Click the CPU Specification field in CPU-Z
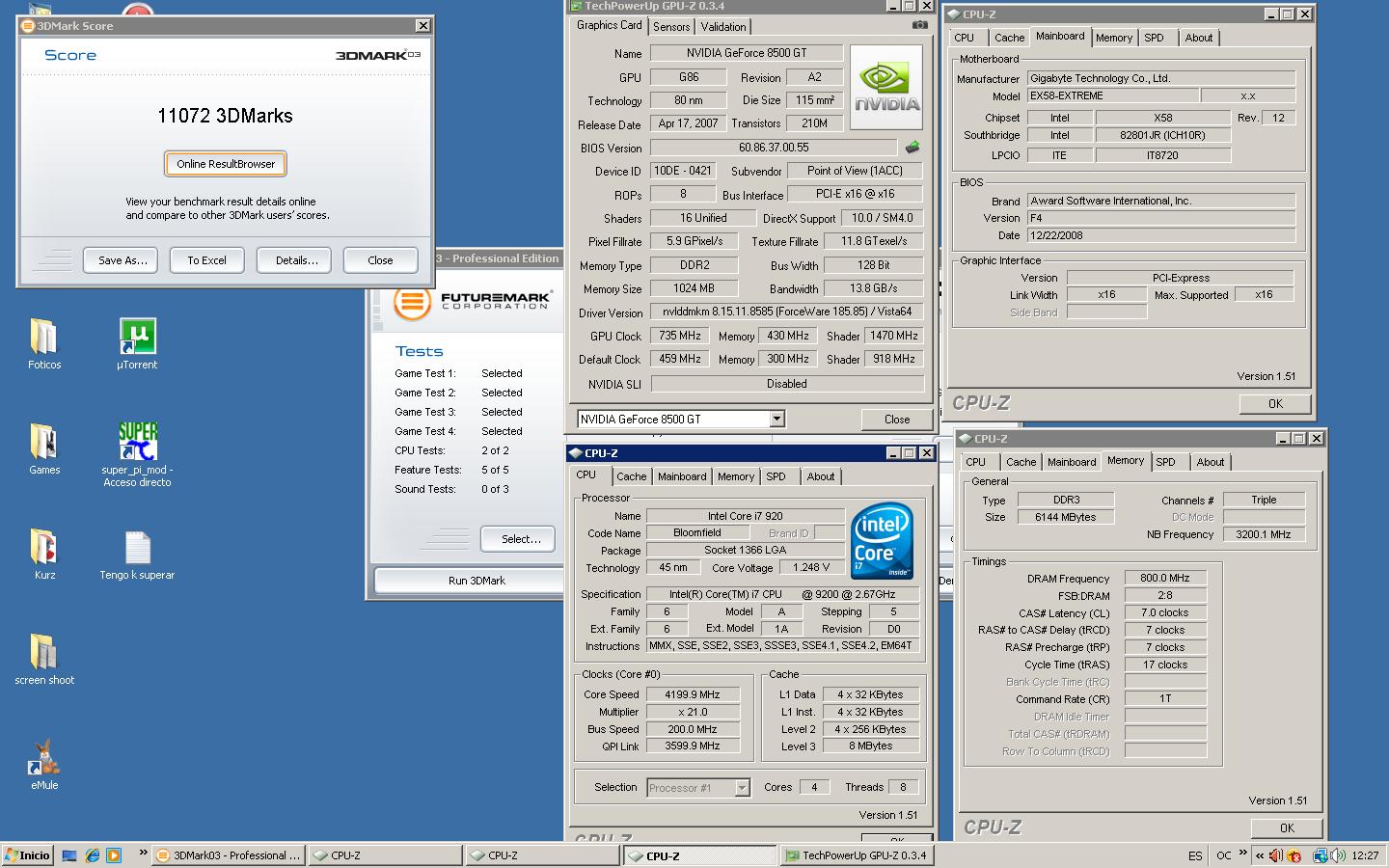Image resolution: width=1389 pixels, height=868 pixels. (x=783, y=594)
